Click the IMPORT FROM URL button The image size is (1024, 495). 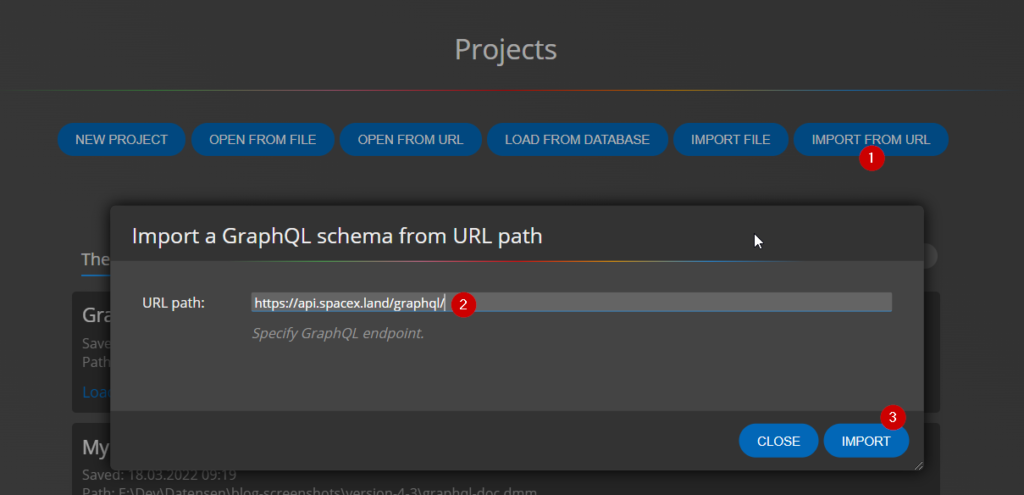point(871,140)
